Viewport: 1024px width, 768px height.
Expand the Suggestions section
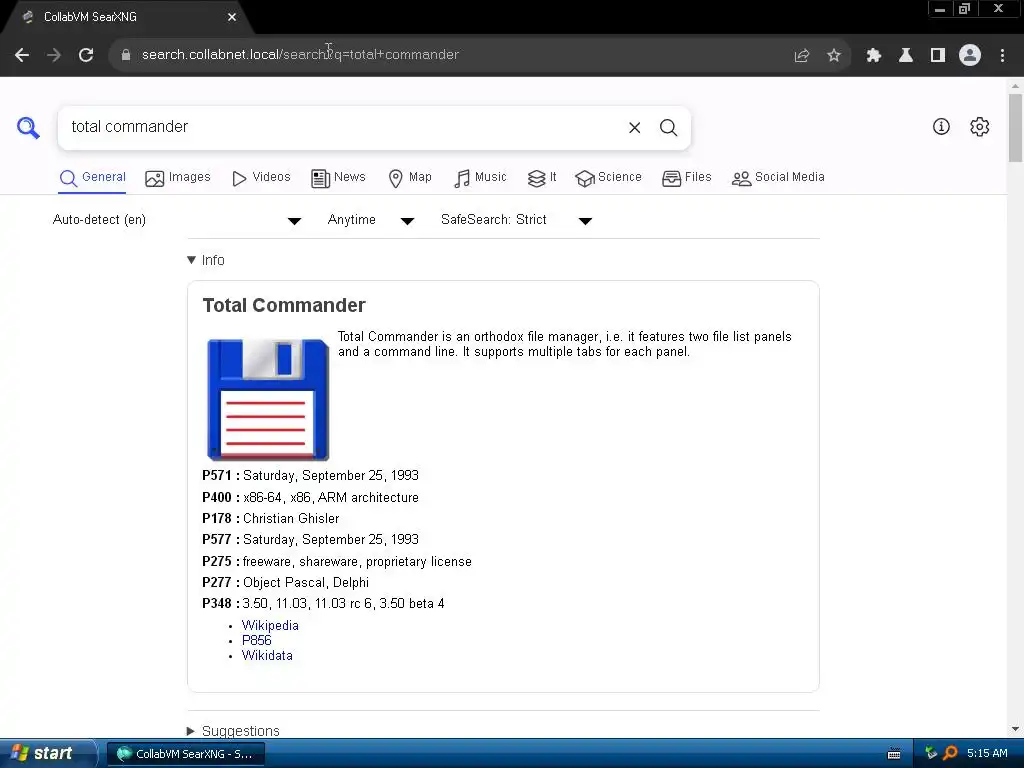point(233,730)
